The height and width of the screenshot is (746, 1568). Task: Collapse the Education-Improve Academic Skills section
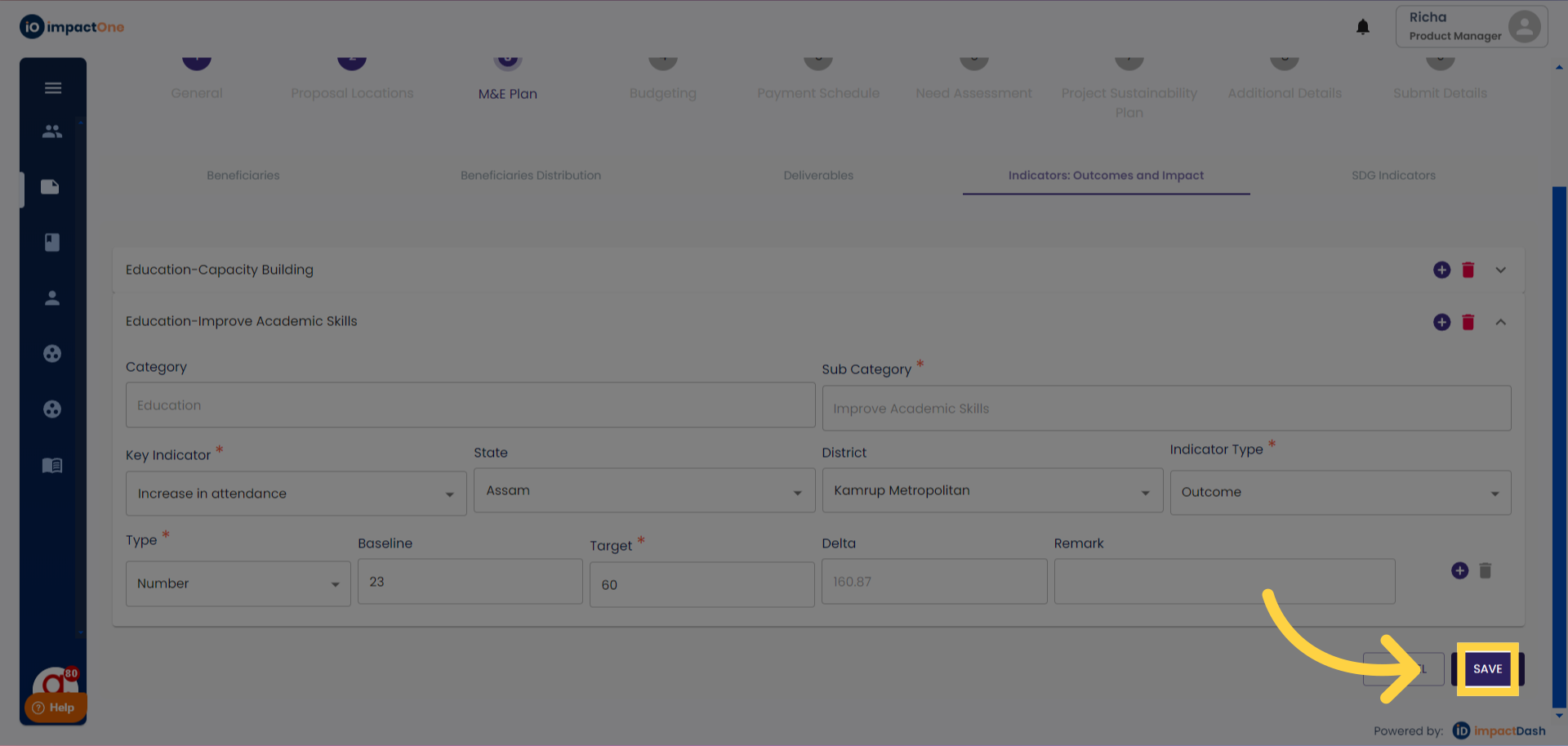click(x=1500, y=322)
